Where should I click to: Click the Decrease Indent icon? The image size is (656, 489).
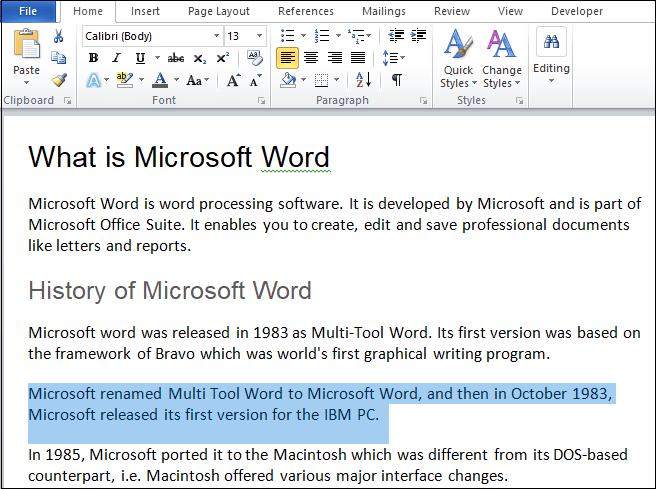click(396, 36)
